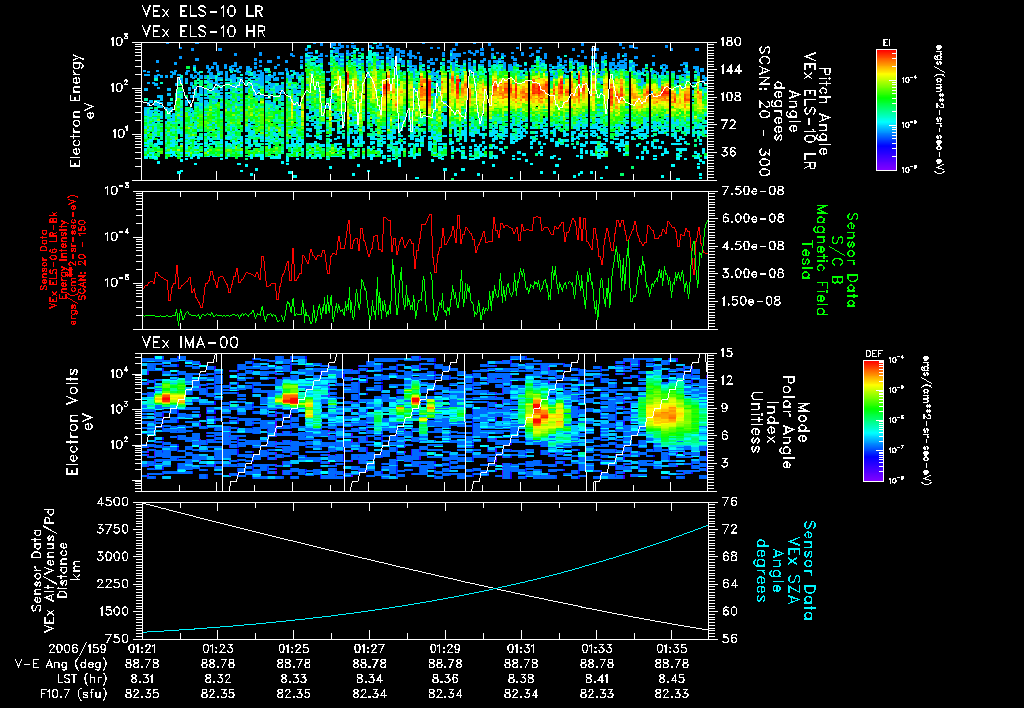This screenshot has width=1024, height=708.
Task: Click the LST value 8.31
Action: pyautogui.click(x=142, y=679)
